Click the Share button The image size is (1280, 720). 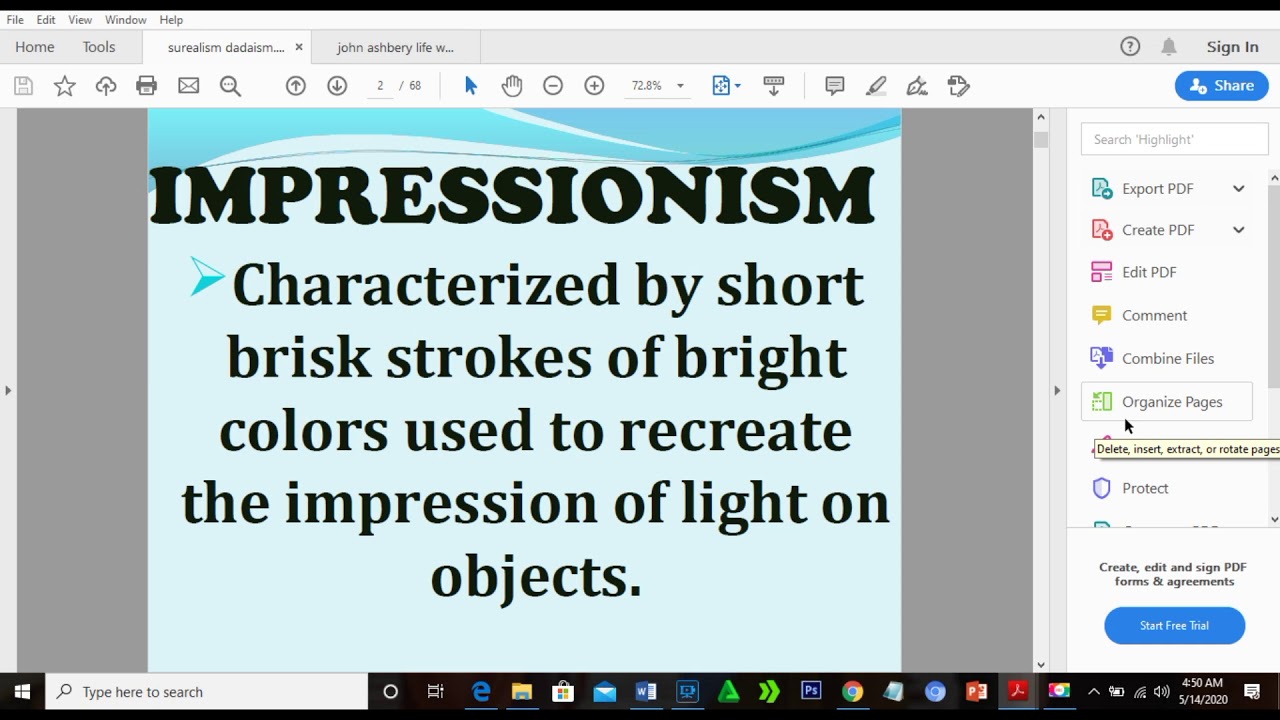pos(1222,86)
